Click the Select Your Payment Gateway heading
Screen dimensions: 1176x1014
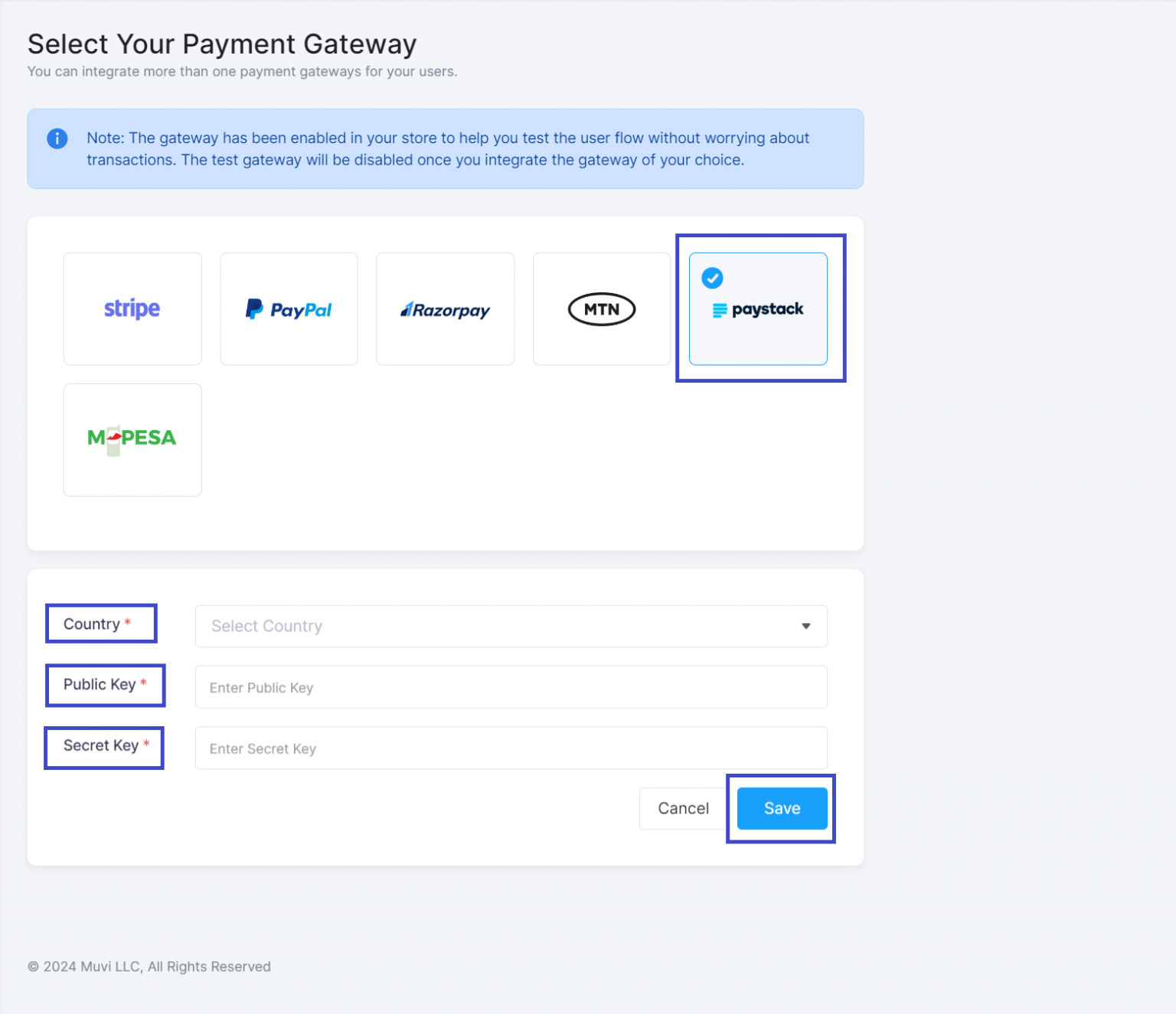click(x=222, y=44)
